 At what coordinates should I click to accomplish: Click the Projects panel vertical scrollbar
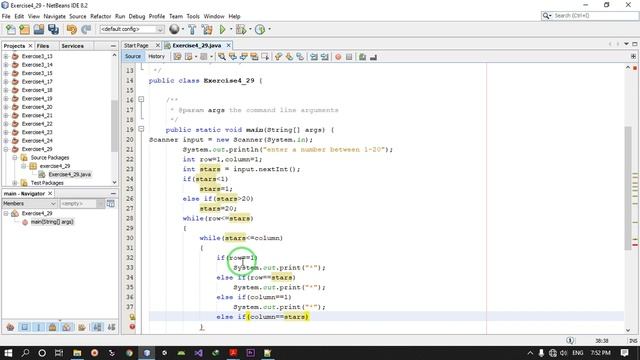[114, 126]
